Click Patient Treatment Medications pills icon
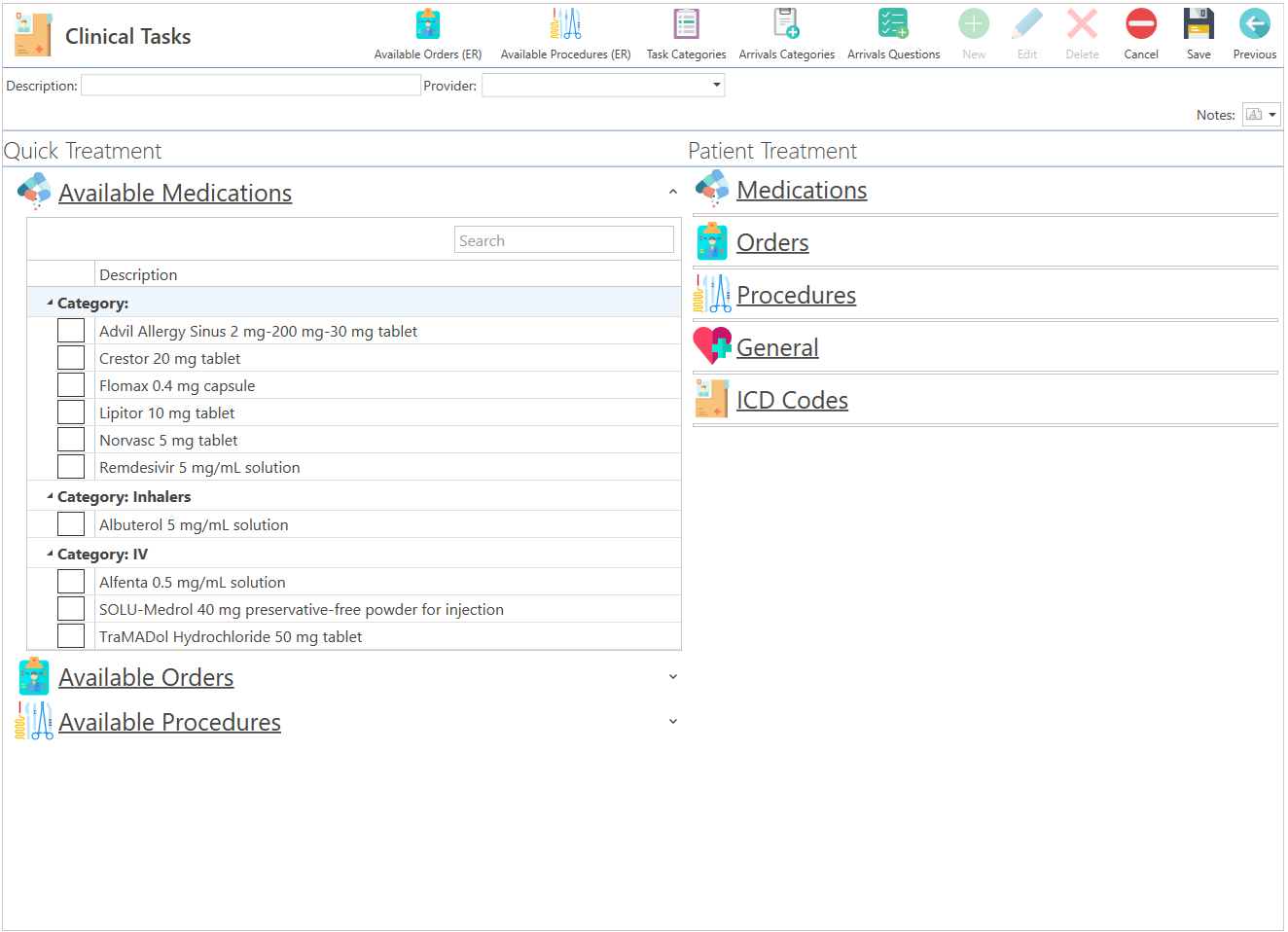Viewport: 1288px width, 932px height. pyautogui.click(x=712, y=188)
